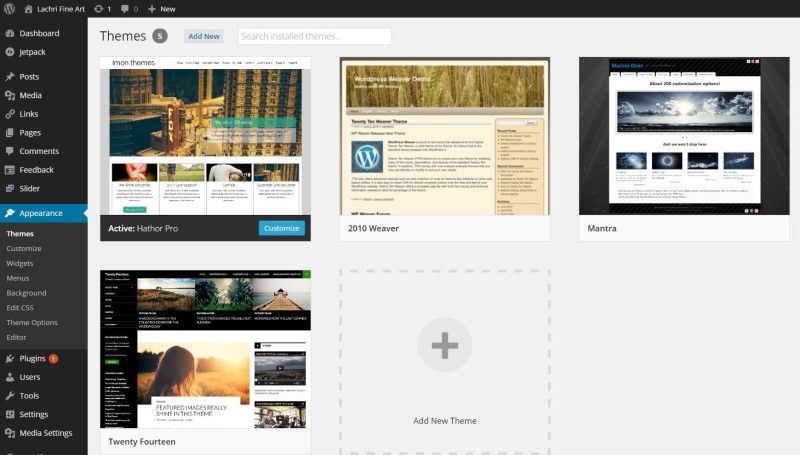Open Background under Appearance
This screenshot has height=455, width=800.
(x=27, y=293)
